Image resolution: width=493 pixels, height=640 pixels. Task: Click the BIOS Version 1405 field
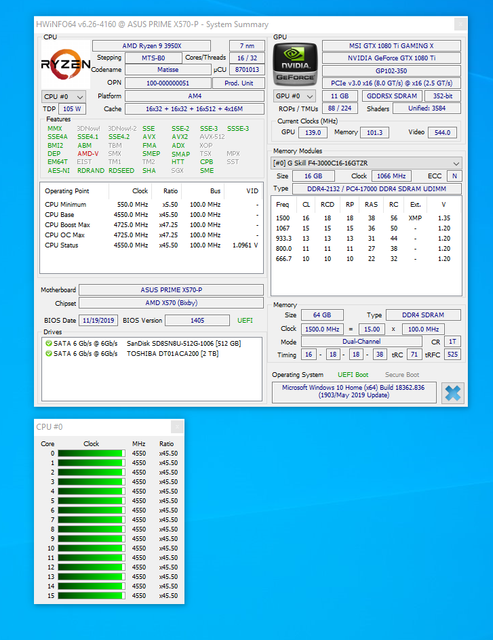pyautogui.click(x=197, y=320)
